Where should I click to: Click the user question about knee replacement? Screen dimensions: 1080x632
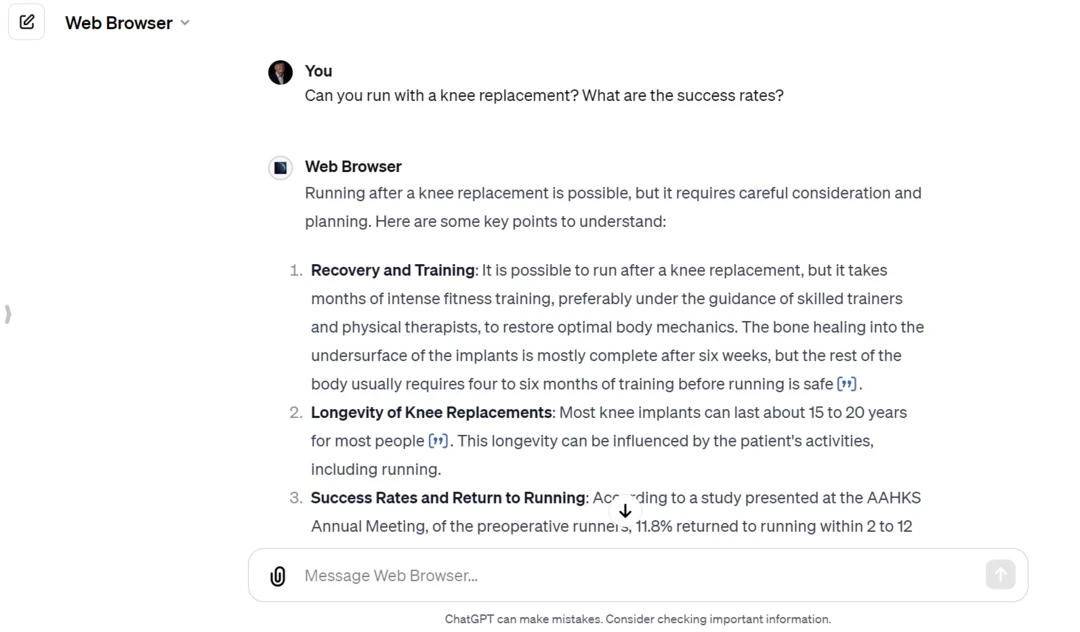[544, 96]
